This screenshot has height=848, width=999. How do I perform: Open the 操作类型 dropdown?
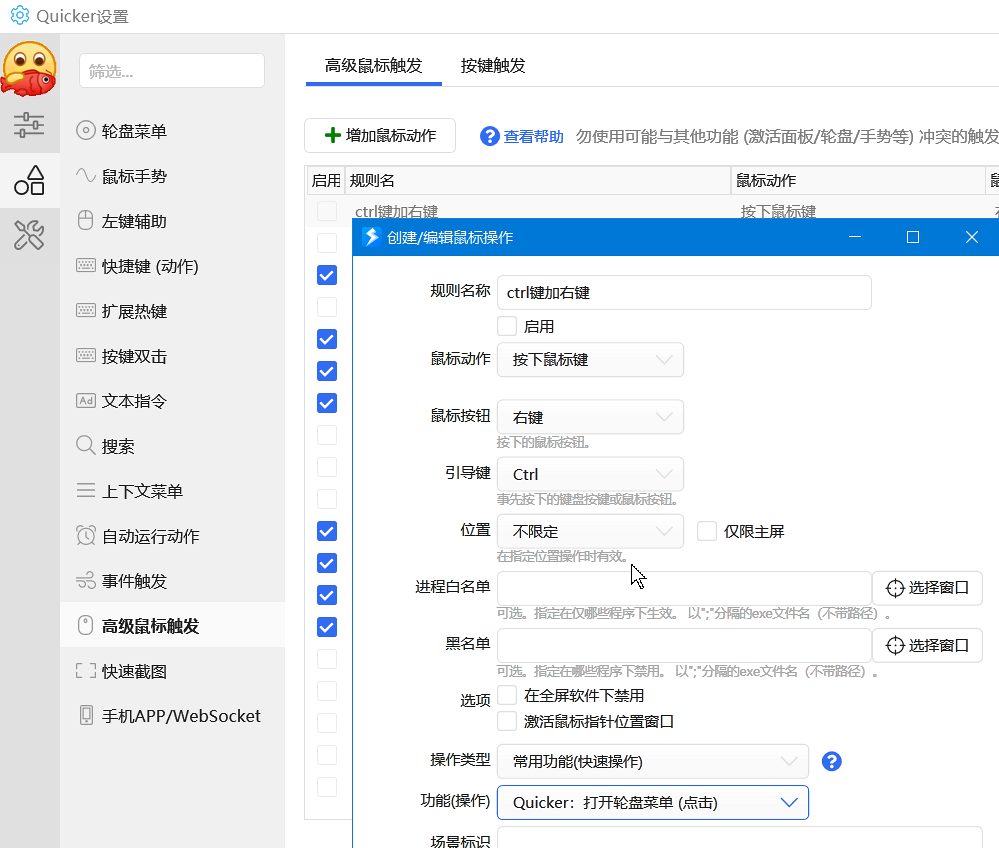[x=652, y=761]
